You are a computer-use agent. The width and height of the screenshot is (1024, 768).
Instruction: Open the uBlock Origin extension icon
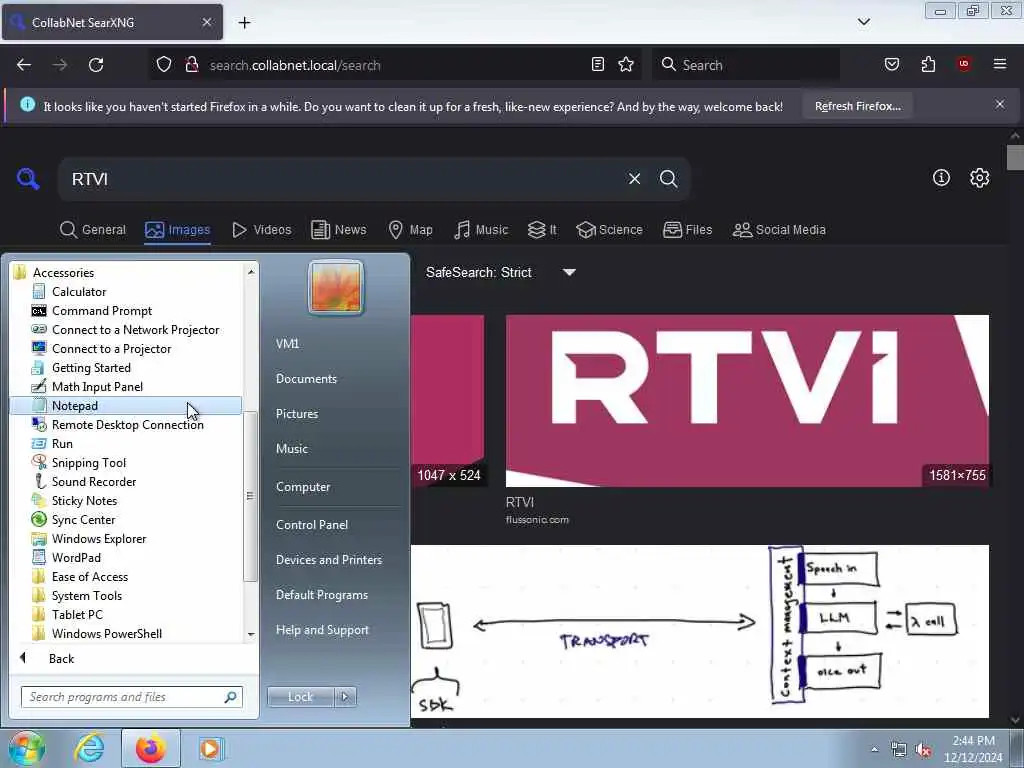coord(964,64)
